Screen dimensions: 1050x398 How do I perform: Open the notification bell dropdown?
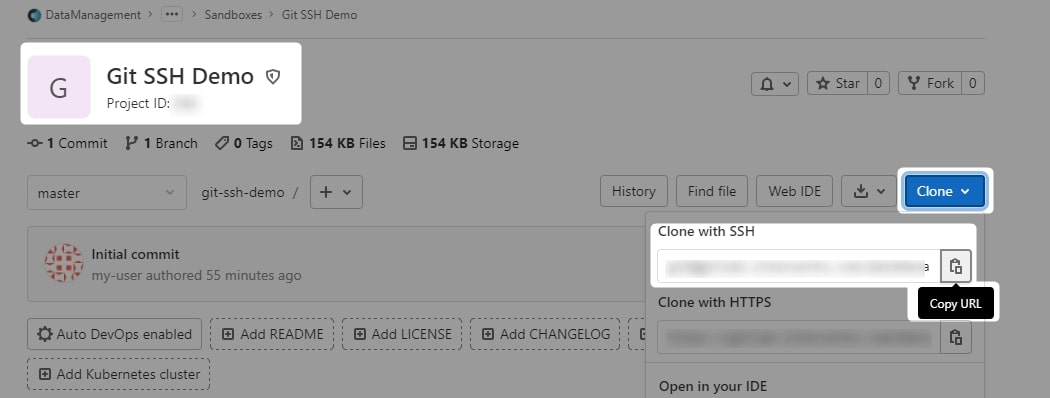pyautogui.click(x=775, y=84)
